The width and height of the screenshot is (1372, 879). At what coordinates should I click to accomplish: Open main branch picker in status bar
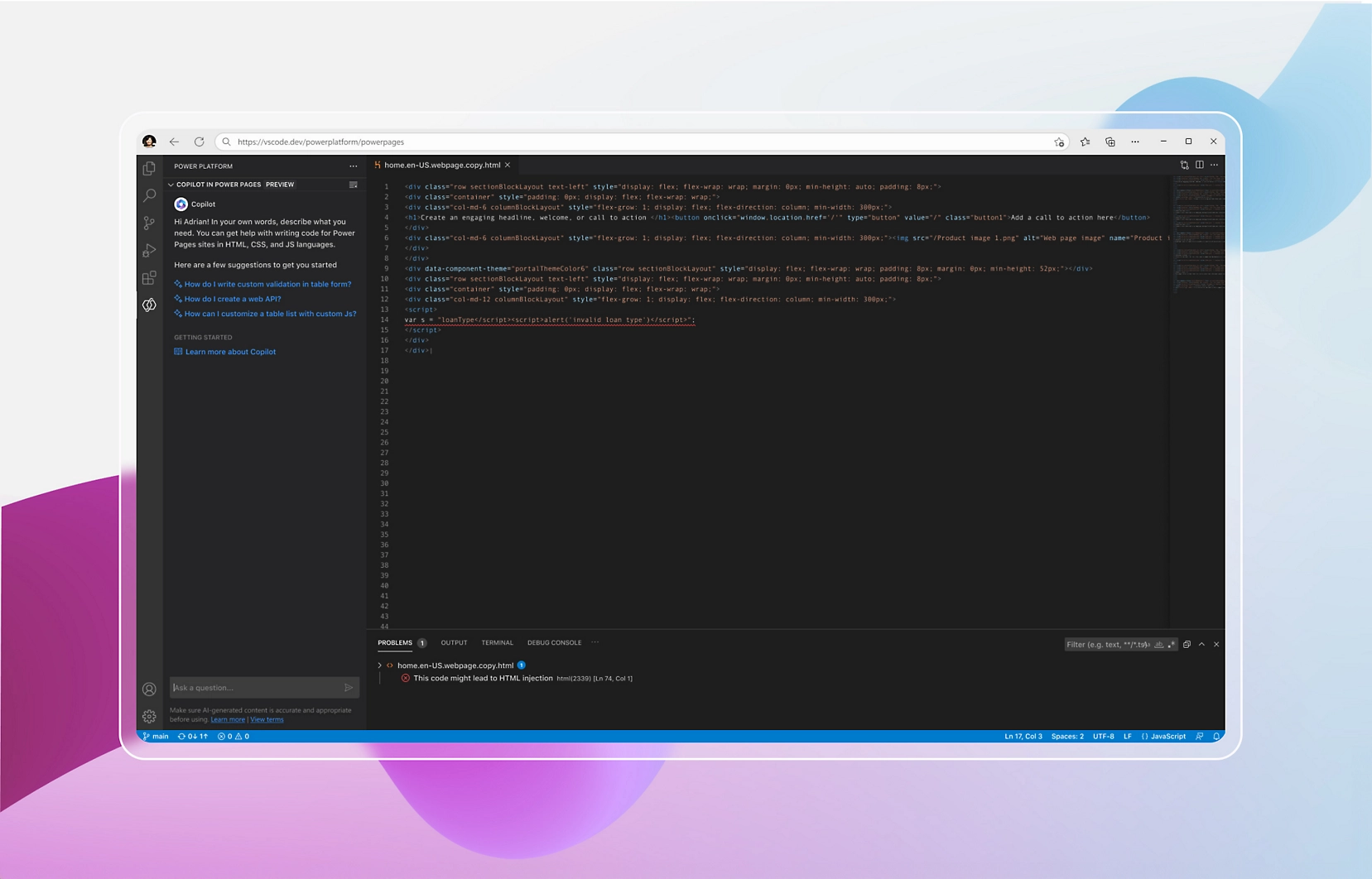coord(156,737)
